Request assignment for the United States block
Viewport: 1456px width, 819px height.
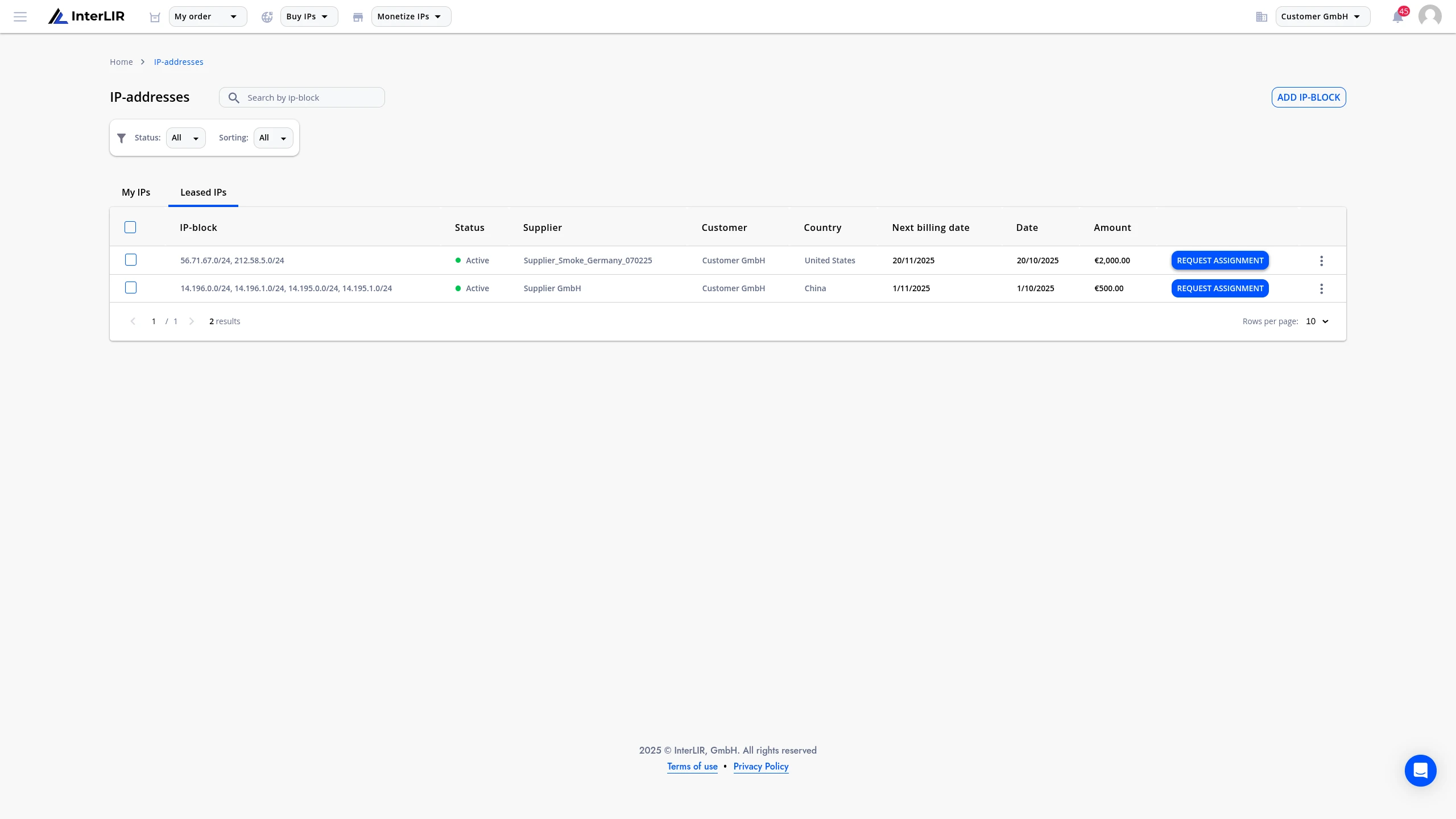pyautogui.click(x=1220, y=260)
